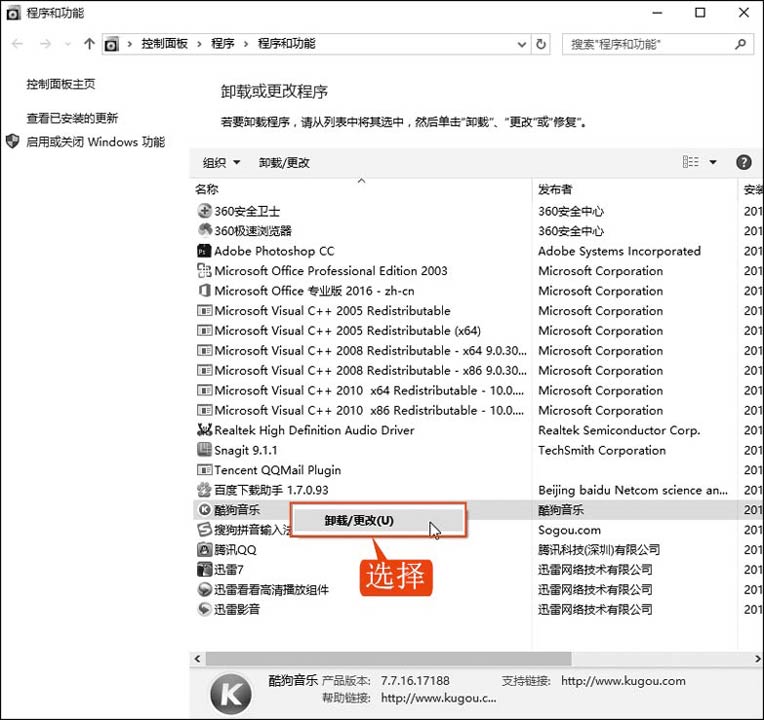
Task: Open the view options dropdown arrow
Action: coord(712,162)
